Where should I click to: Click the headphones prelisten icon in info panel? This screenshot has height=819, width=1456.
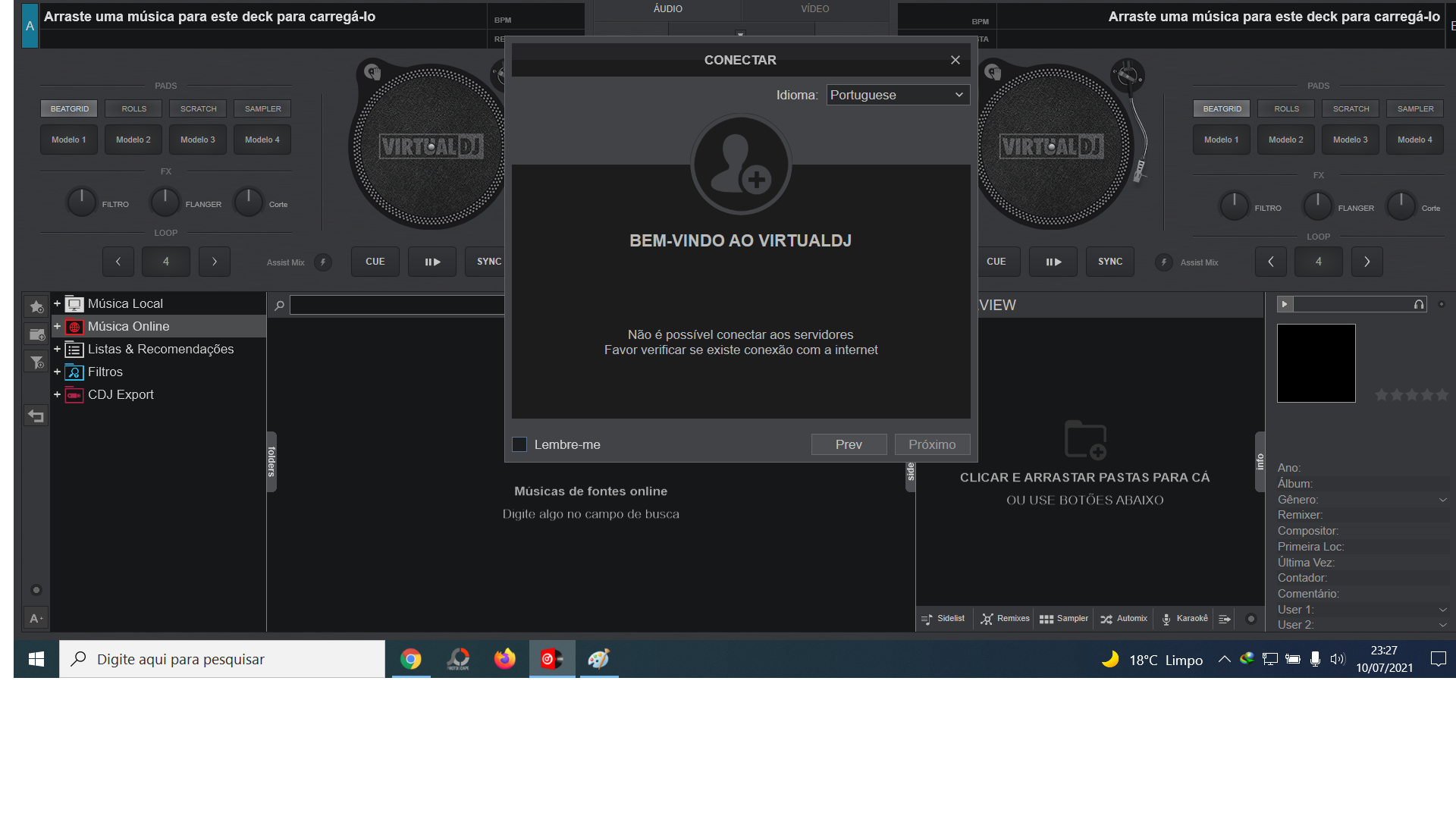1419,304
